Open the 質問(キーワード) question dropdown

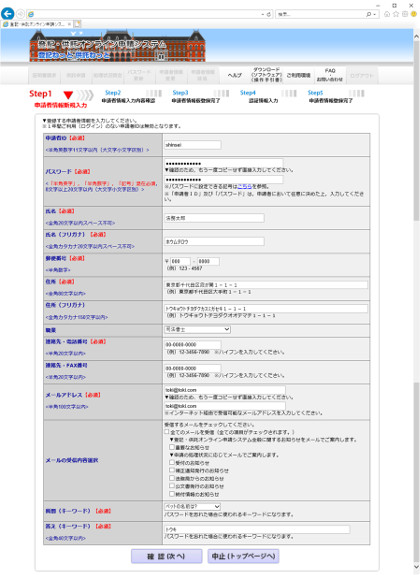[x=192, y=506]
